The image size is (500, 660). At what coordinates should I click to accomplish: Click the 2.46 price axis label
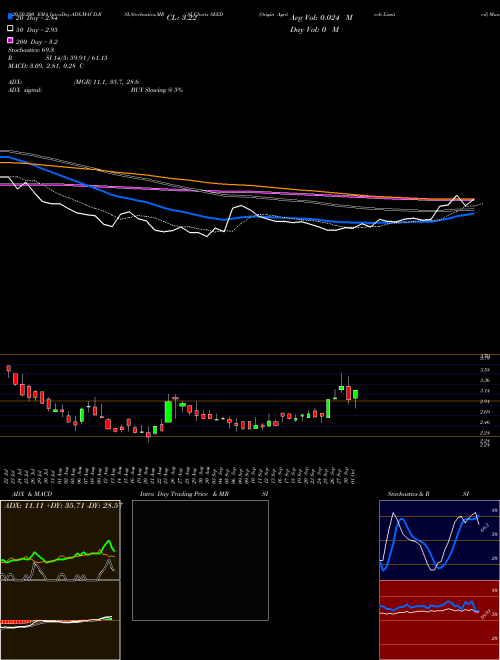[484, 422]
